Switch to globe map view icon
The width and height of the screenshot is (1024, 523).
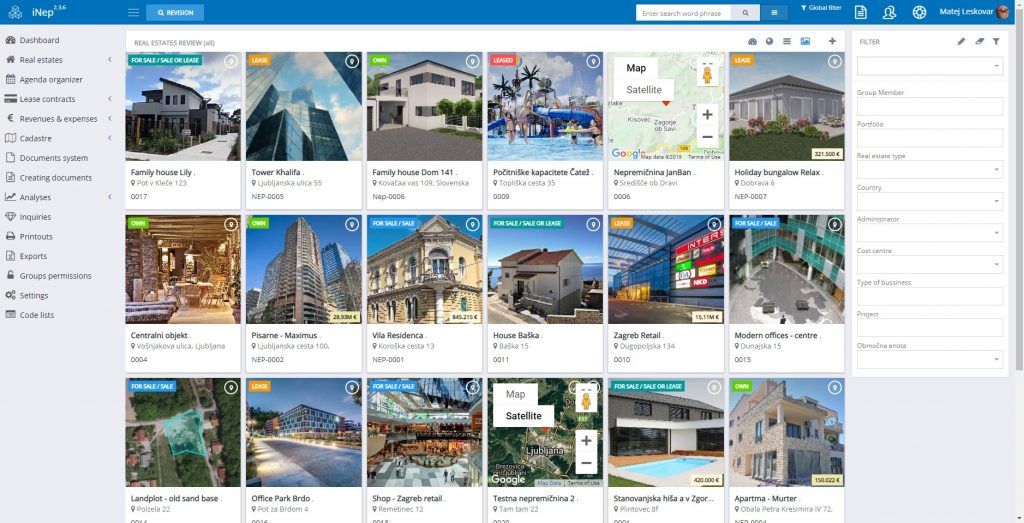(769, 41)
